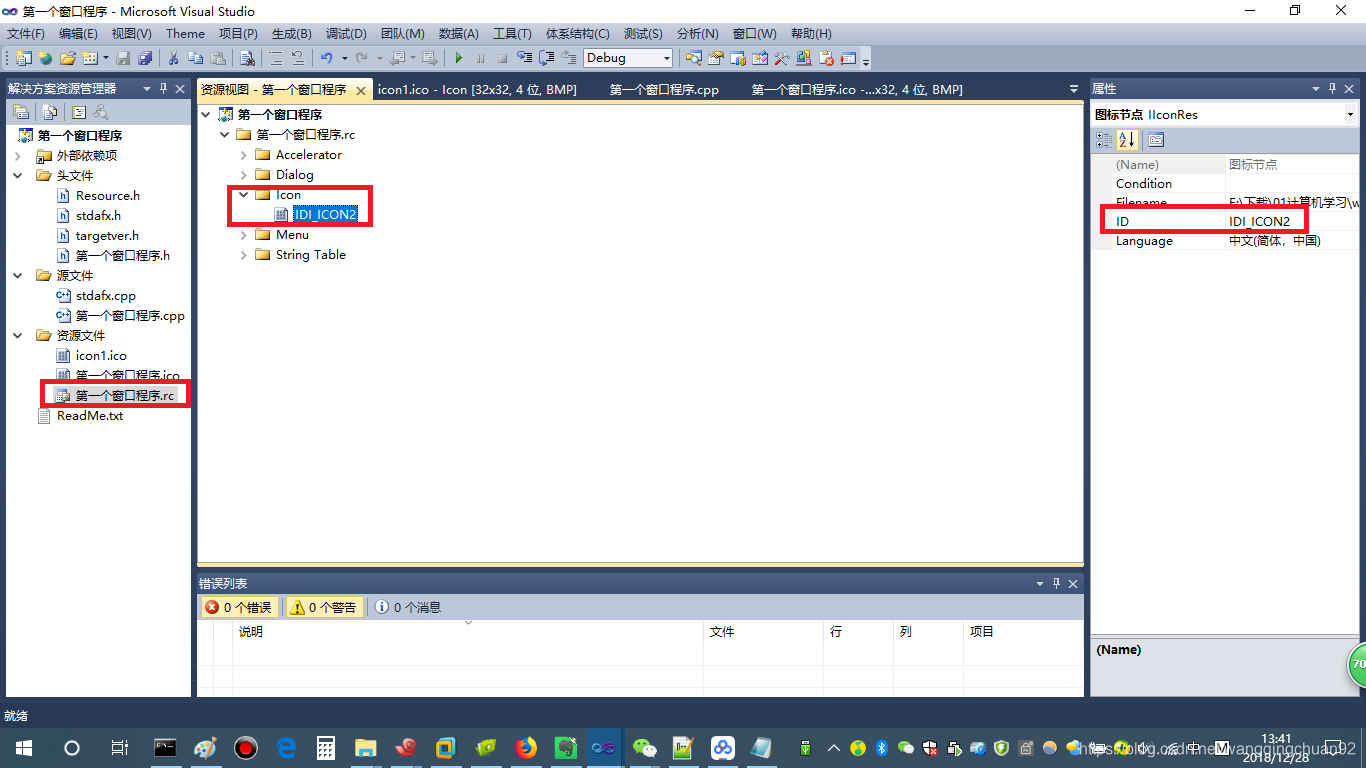Click the Step Into debug icon
The width and height of the screenshot is (1366, 768).
tap(525, 58)
